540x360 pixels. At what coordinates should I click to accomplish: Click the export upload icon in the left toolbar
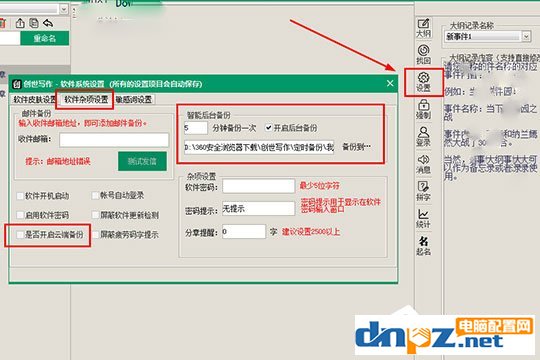tap(20, 23)
